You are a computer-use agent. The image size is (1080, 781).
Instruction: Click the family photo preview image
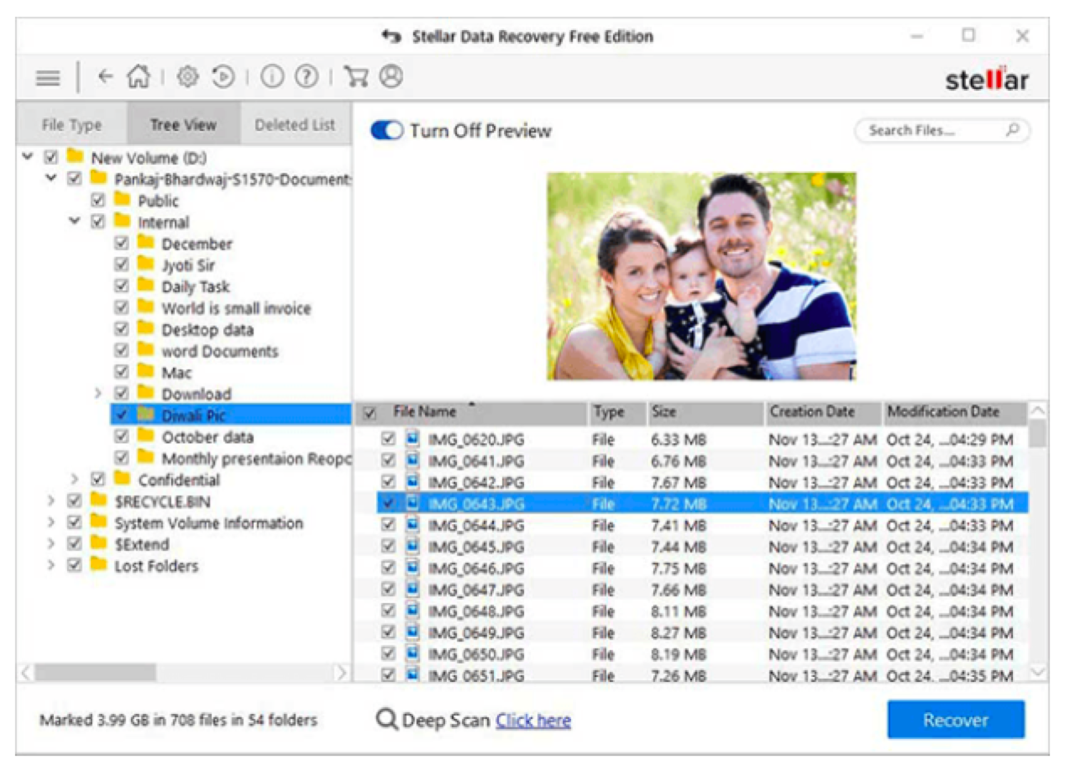tap(701, 275)
